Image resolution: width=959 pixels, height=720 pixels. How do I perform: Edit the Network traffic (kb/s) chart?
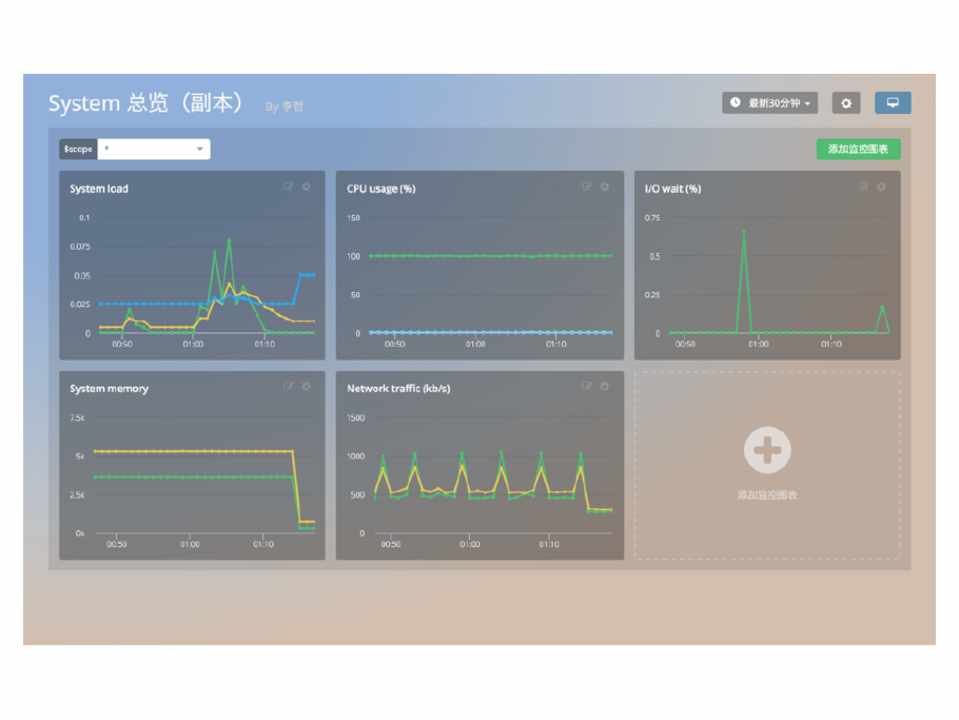coord(586,387)
